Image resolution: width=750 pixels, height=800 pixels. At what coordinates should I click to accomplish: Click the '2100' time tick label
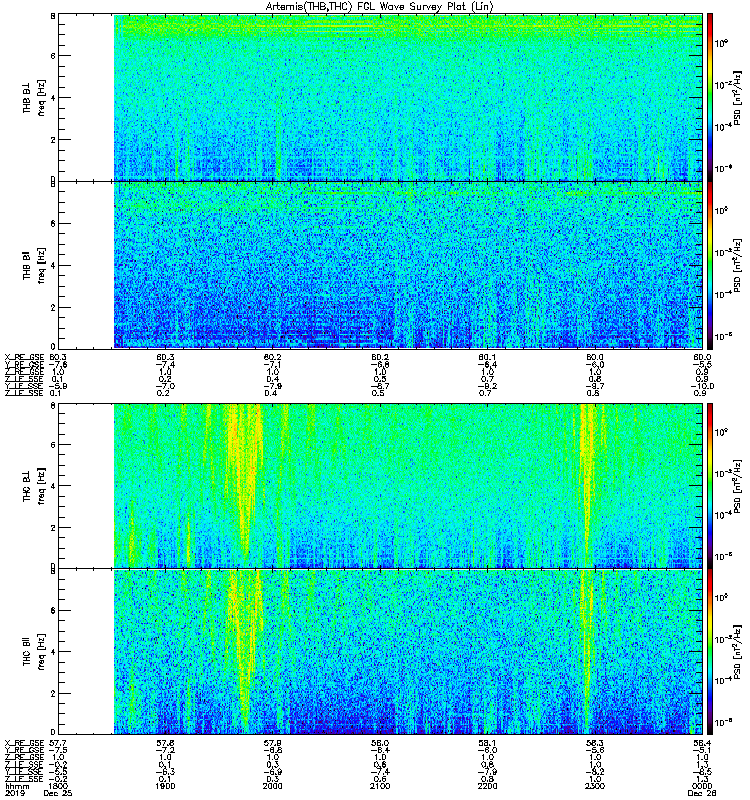(380, 786)
